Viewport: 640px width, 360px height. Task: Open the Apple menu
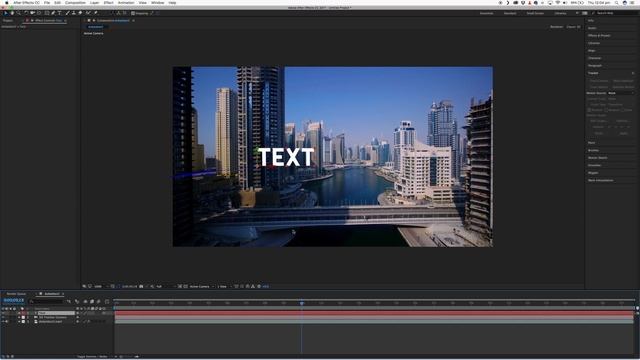(6, 2)
